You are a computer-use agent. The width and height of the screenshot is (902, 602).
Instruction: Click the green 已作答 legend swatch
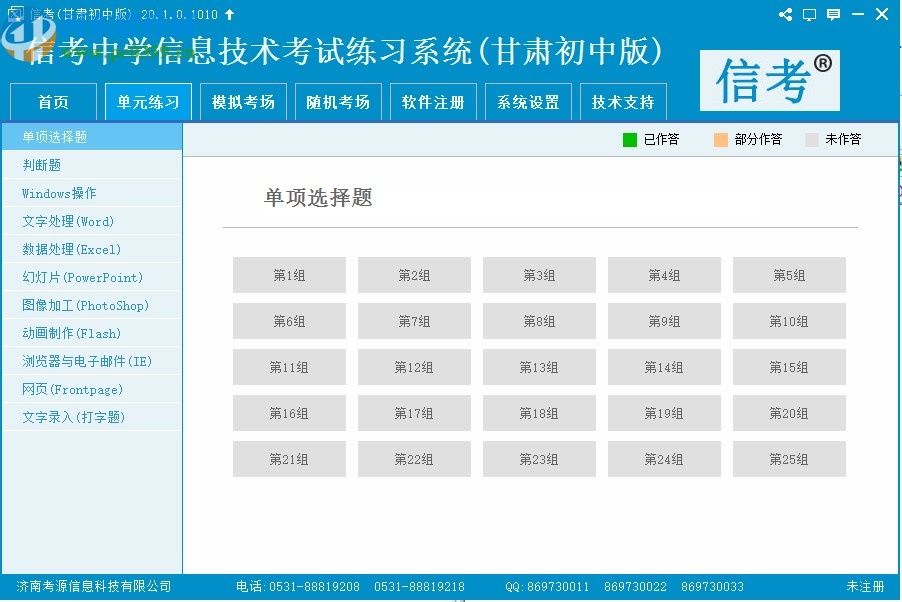click(630, 140)
